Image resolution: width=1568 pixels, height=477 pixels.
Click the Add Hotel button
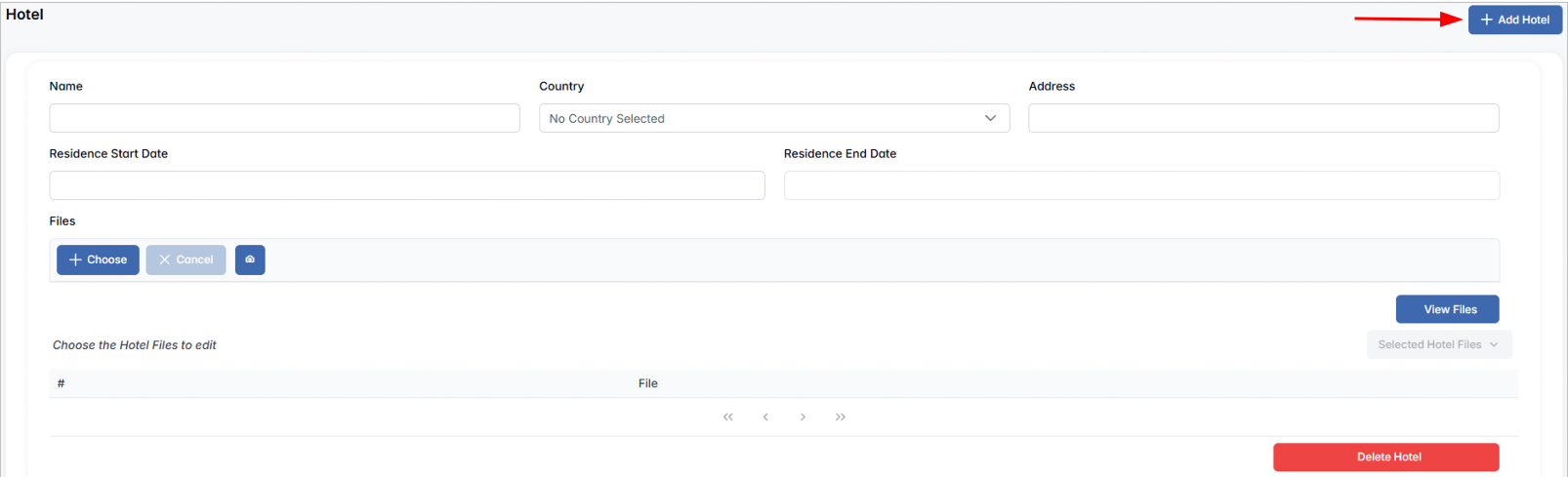click(x=1514, y=20)
